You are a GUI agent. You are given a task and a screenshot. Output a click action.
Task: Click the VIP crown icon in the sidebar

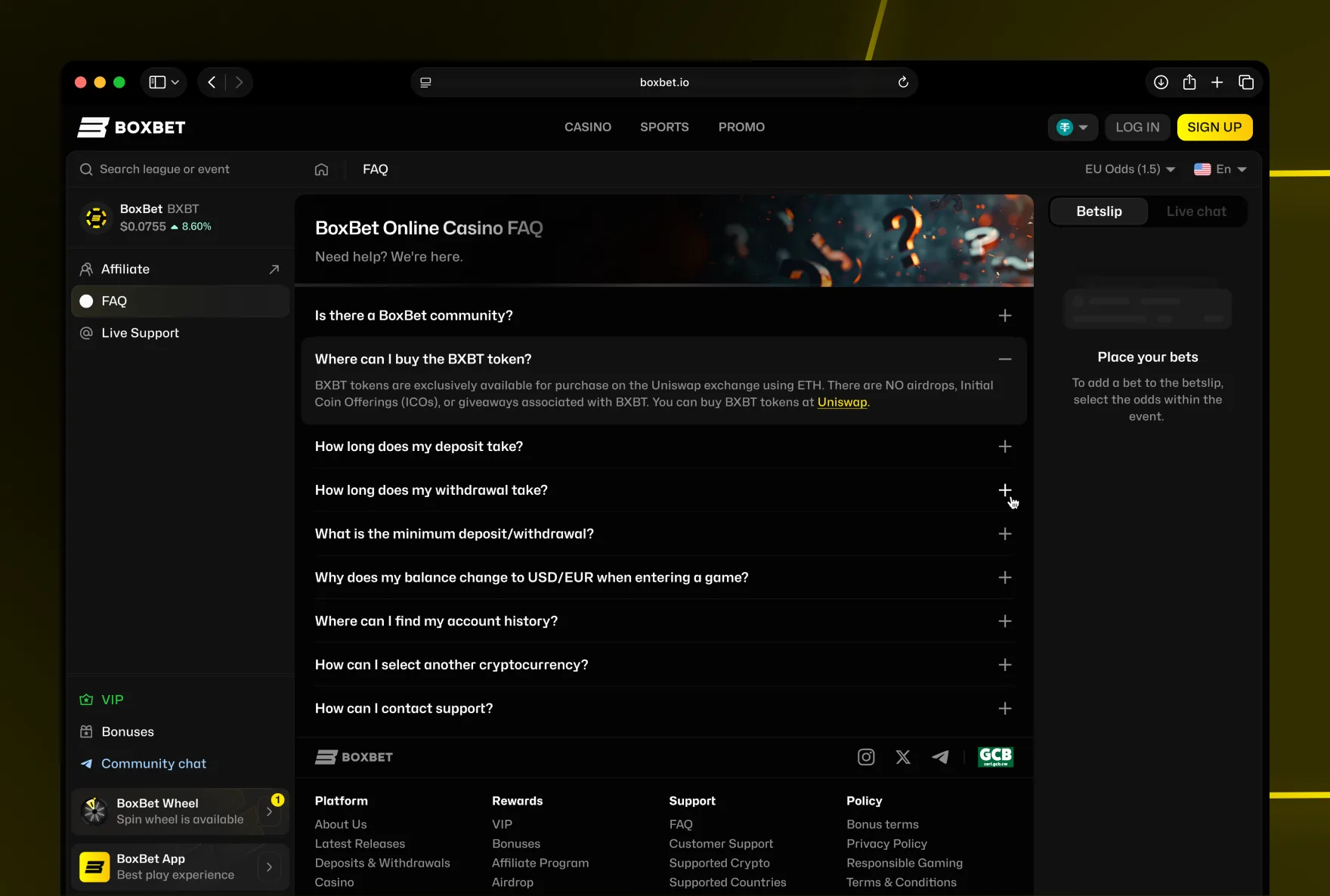coord(87,700)
